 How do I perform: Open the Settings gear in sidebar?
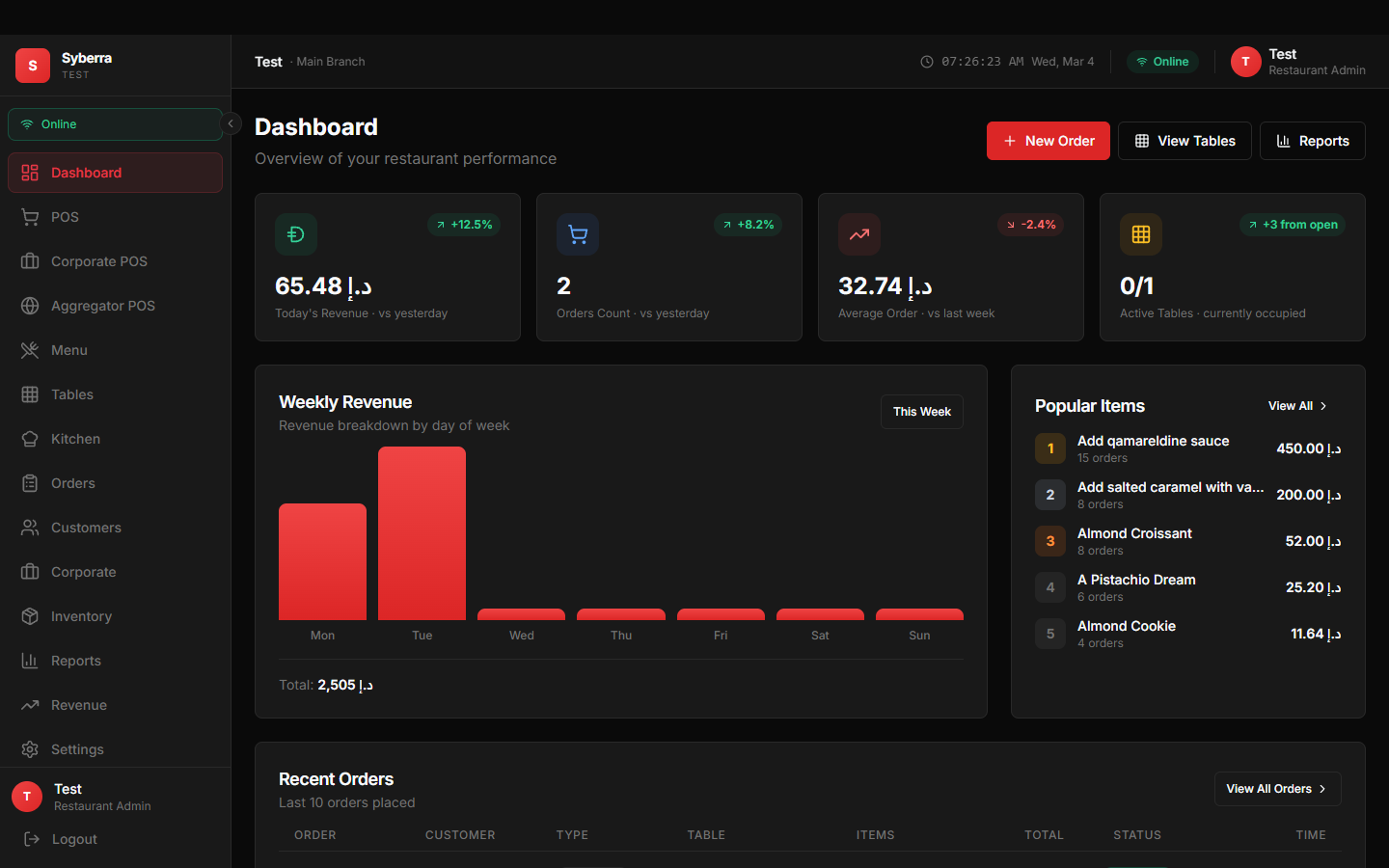coord(30,749)
